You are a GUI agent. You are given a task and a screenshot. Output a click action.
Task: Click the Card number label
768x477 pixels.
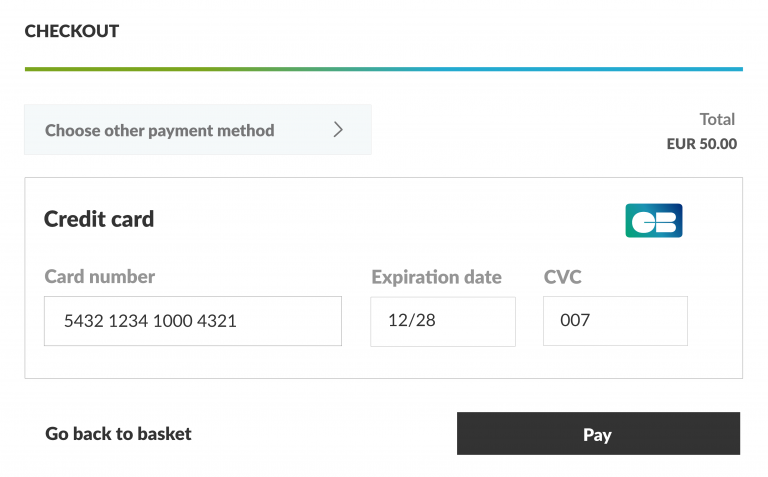100,277
